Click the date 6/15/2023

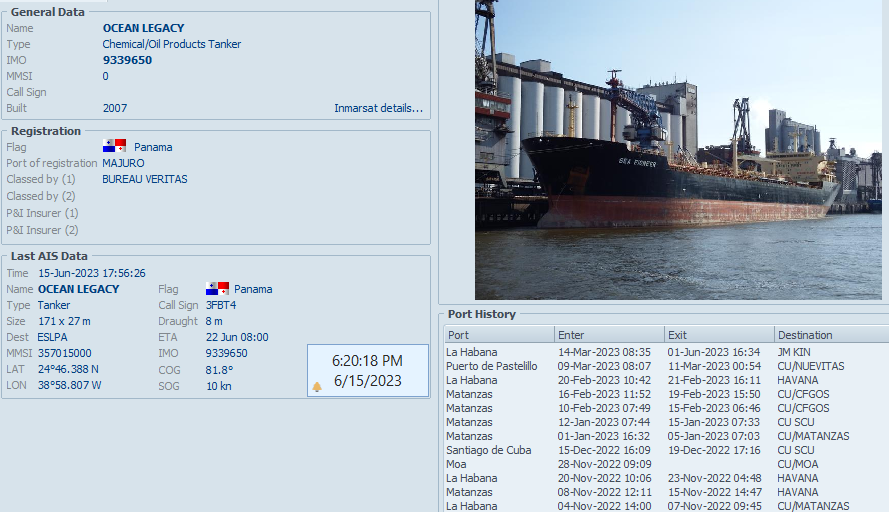367,380
